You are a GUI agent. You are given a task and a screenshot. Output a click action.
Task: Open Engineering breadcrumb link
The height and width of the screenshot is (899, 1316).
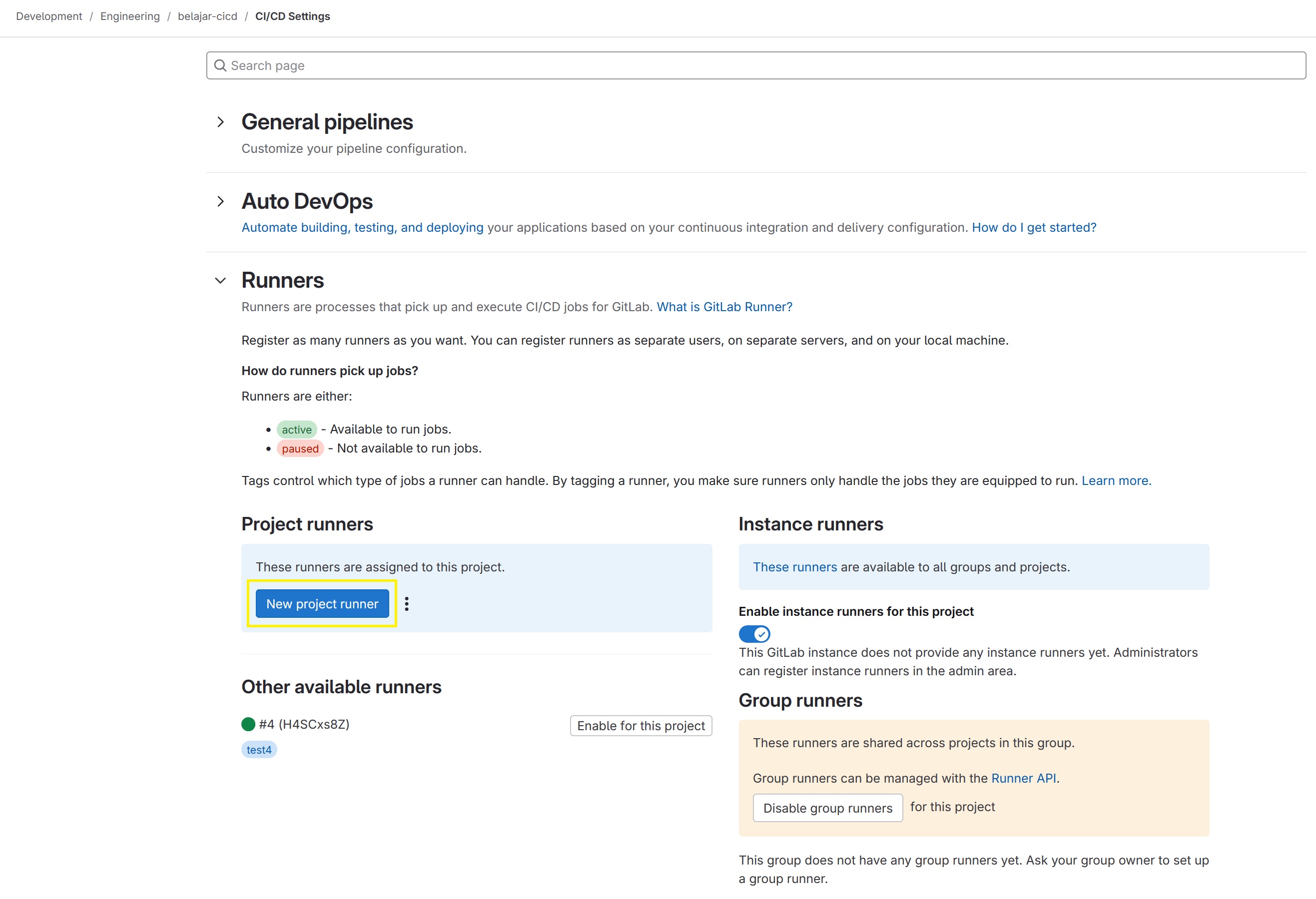point(130,16)
